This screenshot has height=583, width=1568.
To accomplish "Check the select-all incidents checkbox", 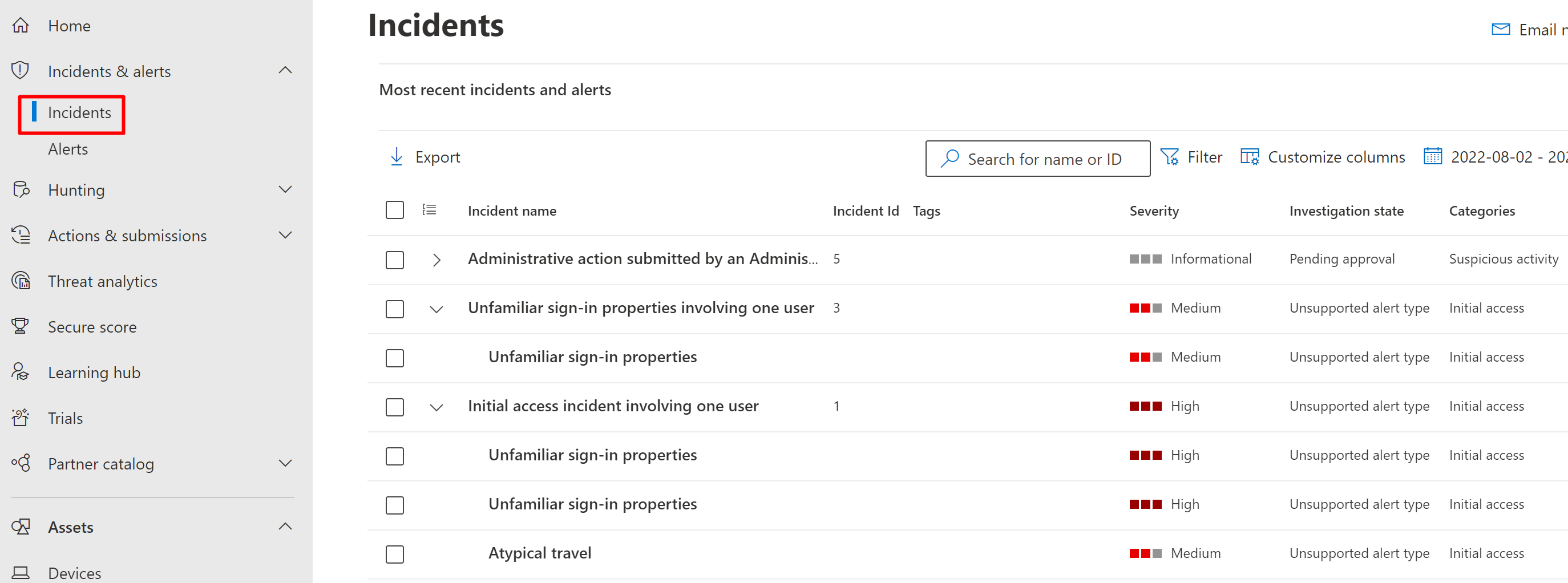I will click(394, 210).
